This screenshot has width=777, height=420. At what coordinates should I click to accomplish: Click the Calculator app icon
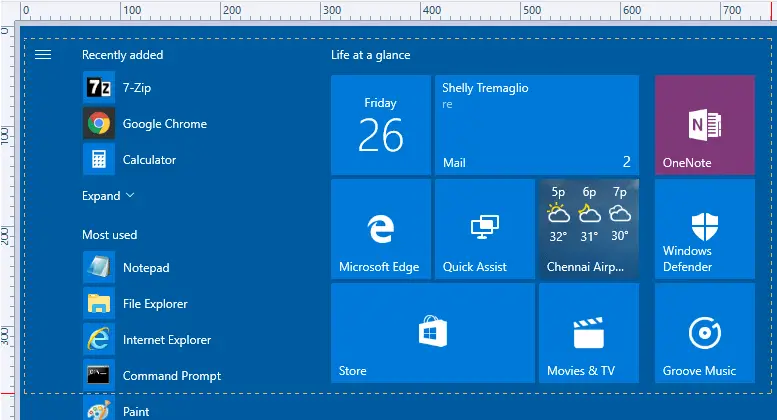(x=99, y=159)
